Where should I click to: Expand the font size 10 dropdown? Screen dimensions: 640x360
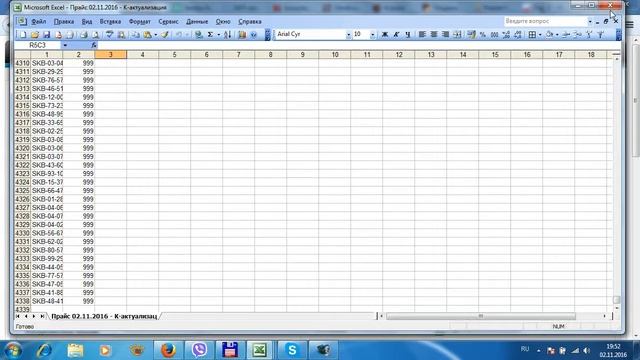pos(372,35)
